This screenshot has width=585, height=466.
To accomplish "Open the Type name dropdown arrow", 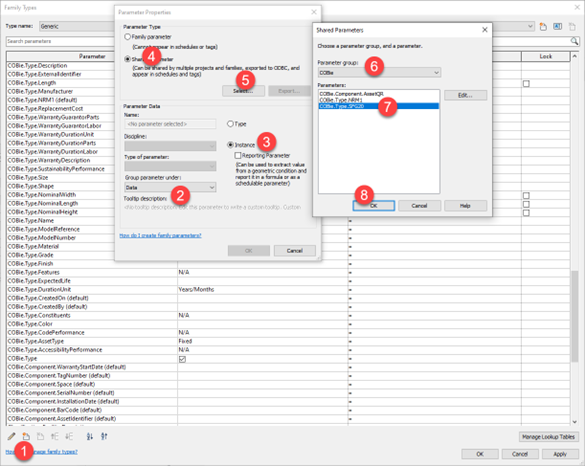I will click(x=530, y=26).
